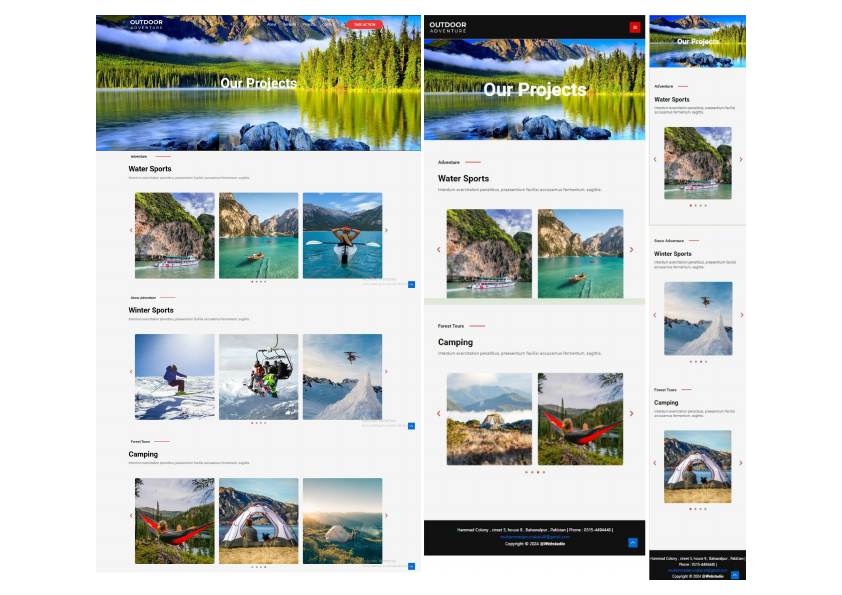The height and width of the screenshot is (595, 842).
Task: Show previous Winter Sports slide in desktop view
Action: point(131,372)
